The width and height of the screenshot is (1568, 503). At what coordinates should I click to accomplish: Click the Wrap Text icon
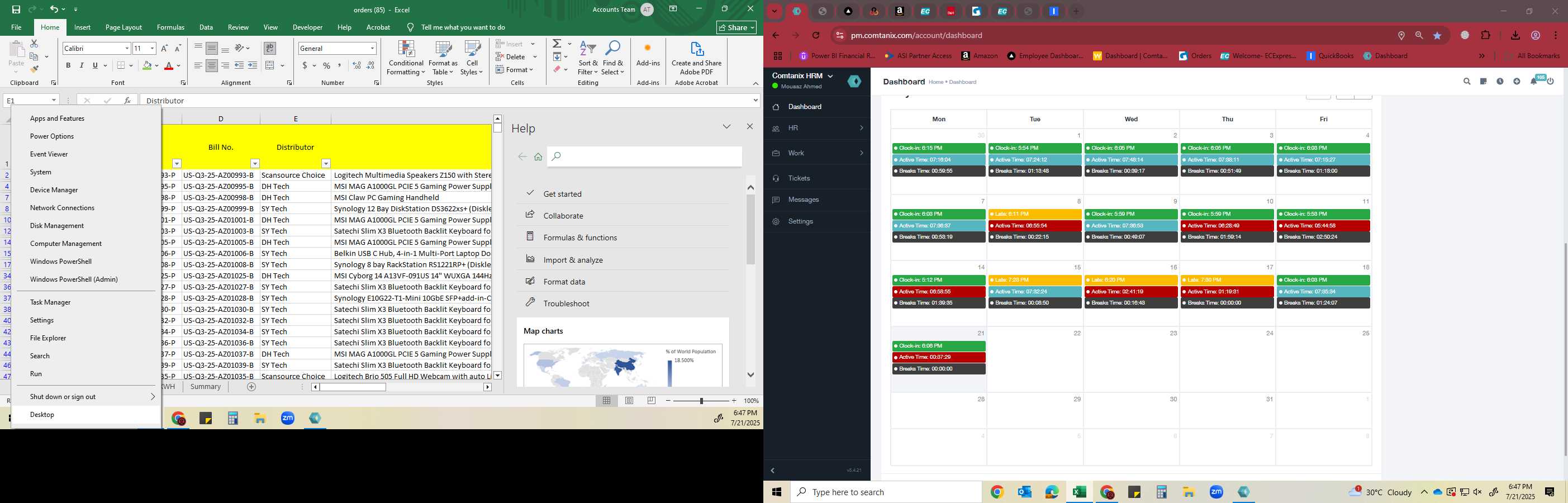[x=270, y=48]
